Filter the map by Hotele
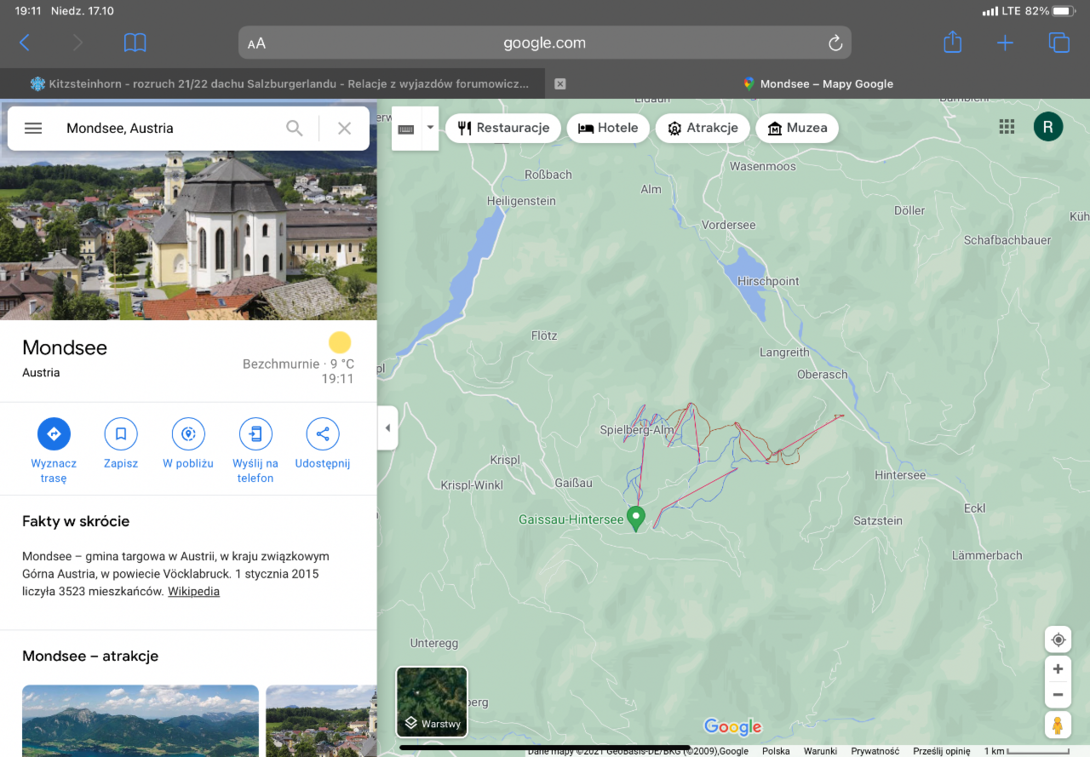Image resolution: width=1090 pixels, height=757 pixels. (x=608, y=128)
